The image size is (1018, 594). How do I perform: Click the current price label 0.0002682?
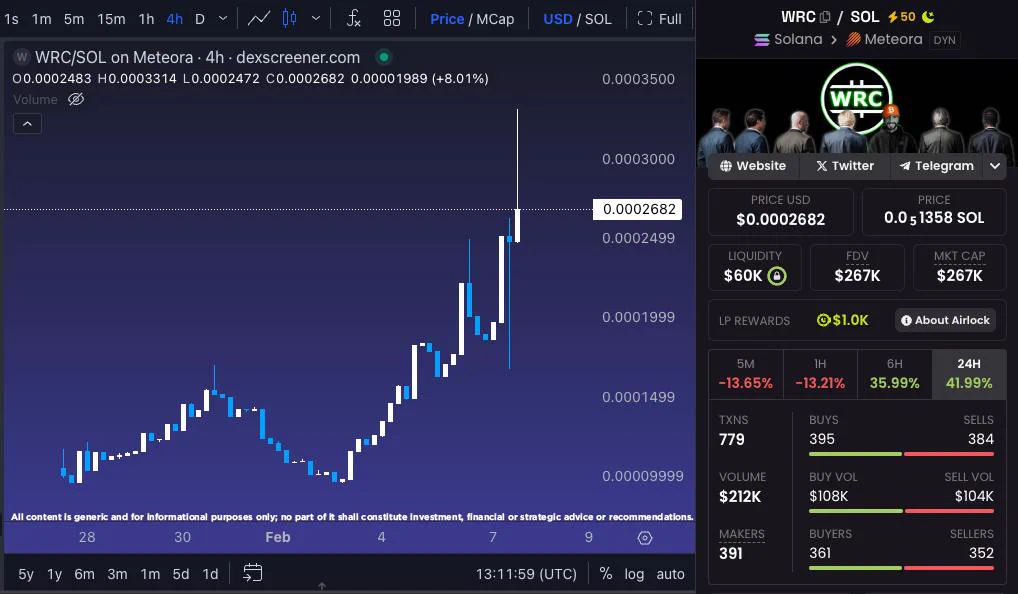click(638, 209)
